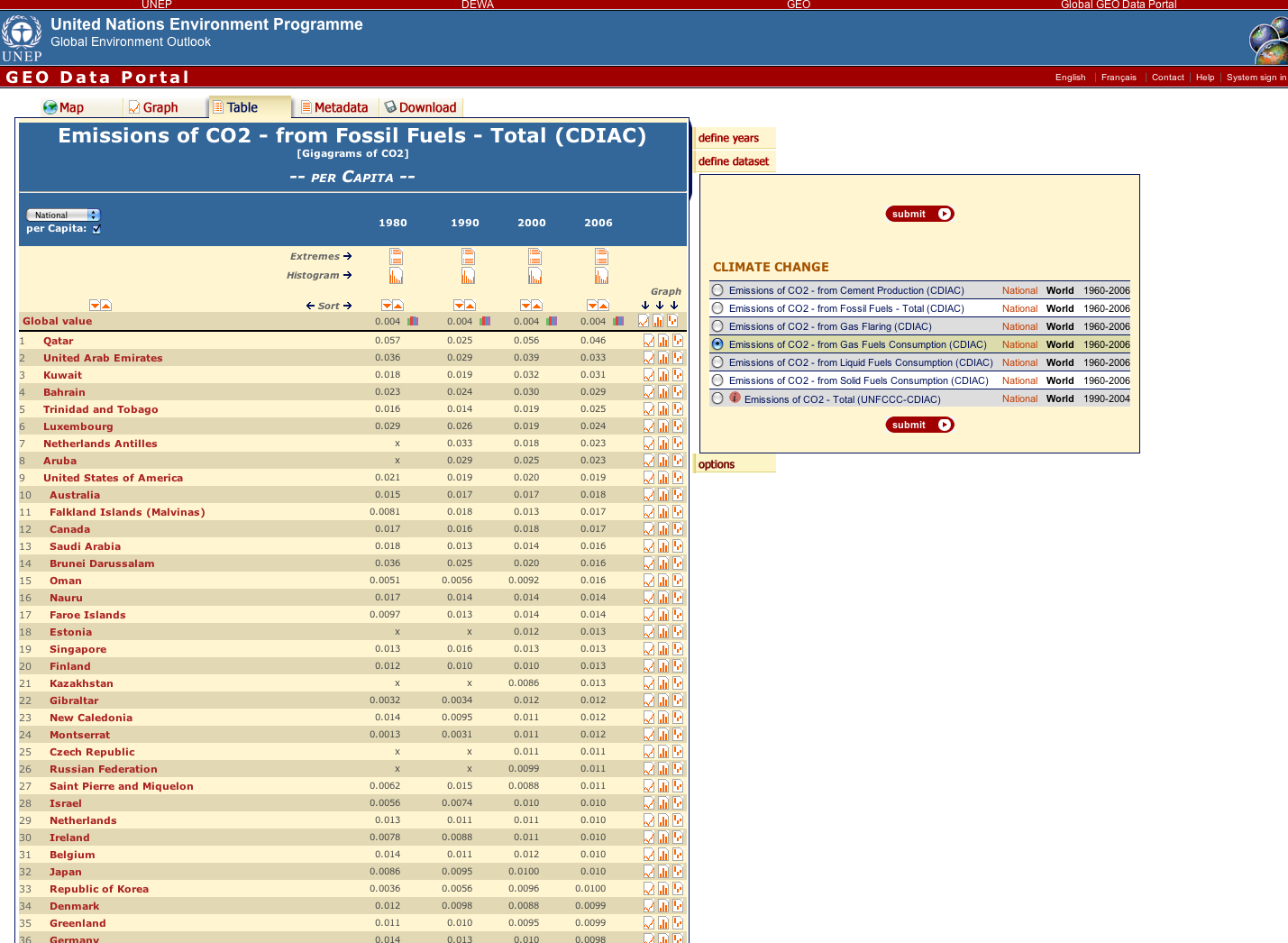
Task: Click the Global value row label
Action: [x=58, y=321]
